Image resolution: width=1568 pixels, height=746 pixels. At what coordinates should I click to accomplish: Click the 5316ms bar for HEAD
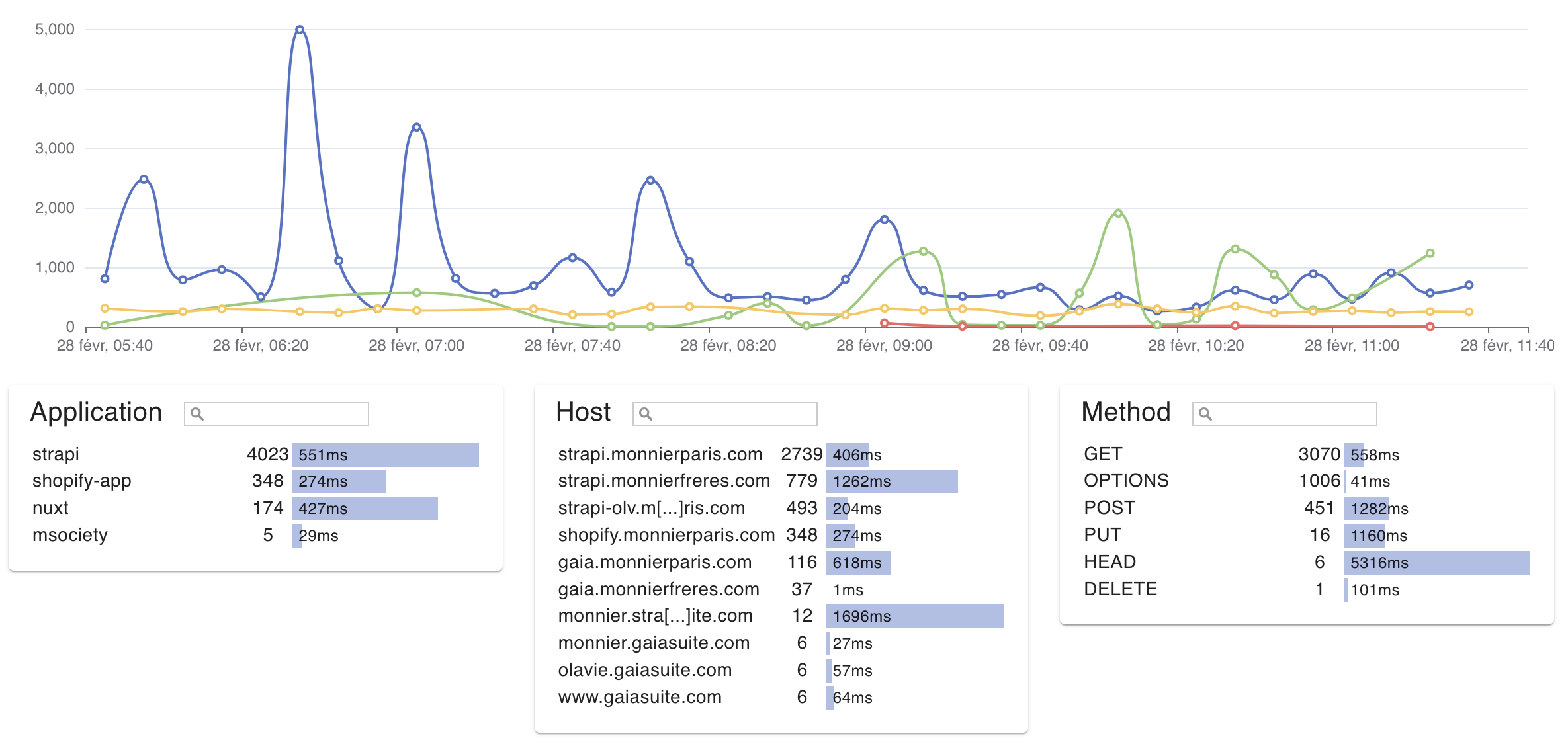[1437, 563]
